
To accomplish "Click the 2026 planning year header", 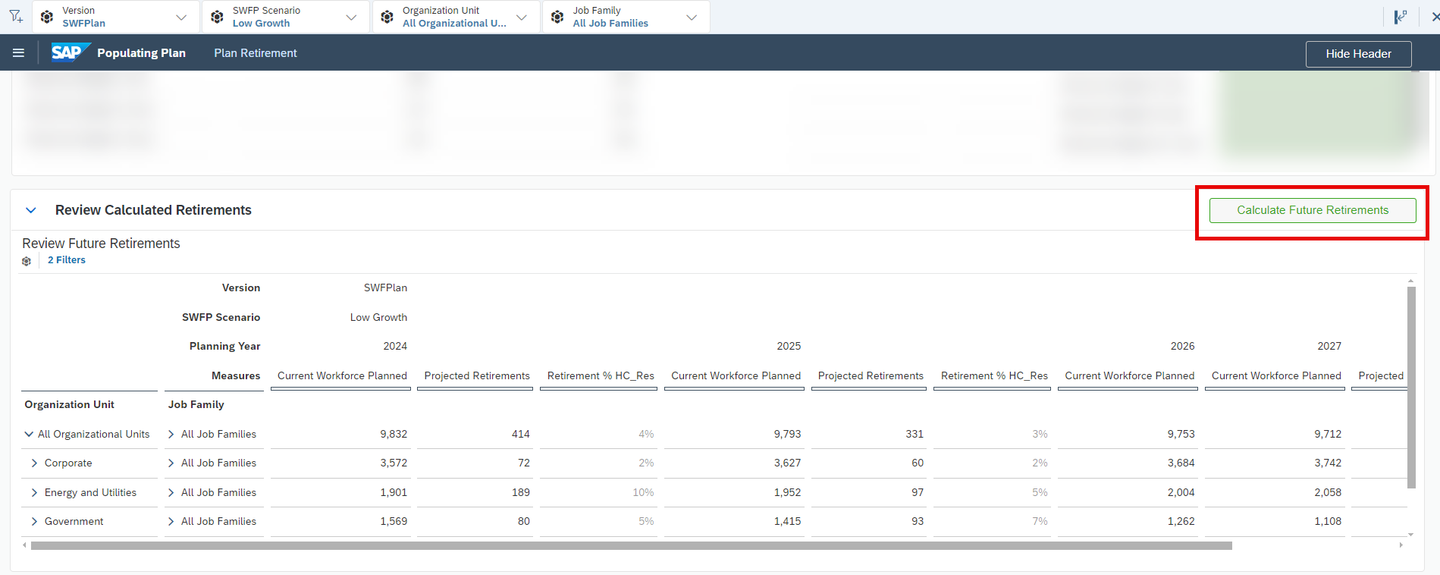I will pos(1183,346).
